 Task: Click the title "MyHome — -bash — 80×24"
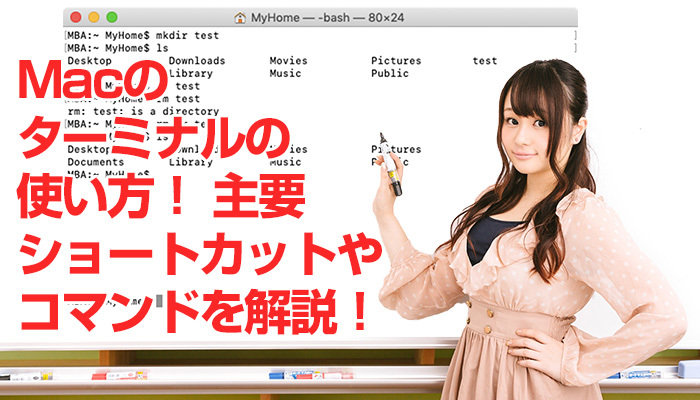point(327,18)
